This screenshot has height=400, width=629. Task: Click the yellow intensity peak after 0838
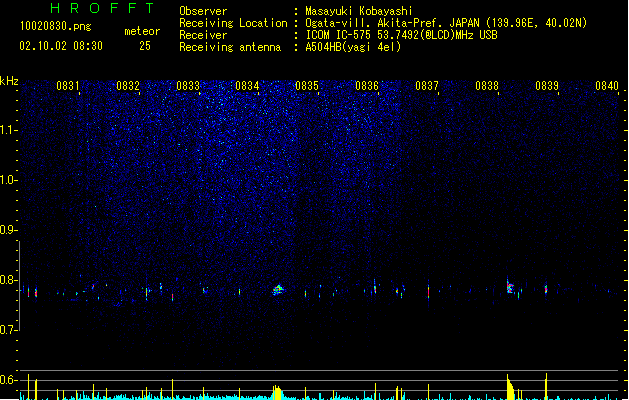pyautogui.click(x=510, y=388)
